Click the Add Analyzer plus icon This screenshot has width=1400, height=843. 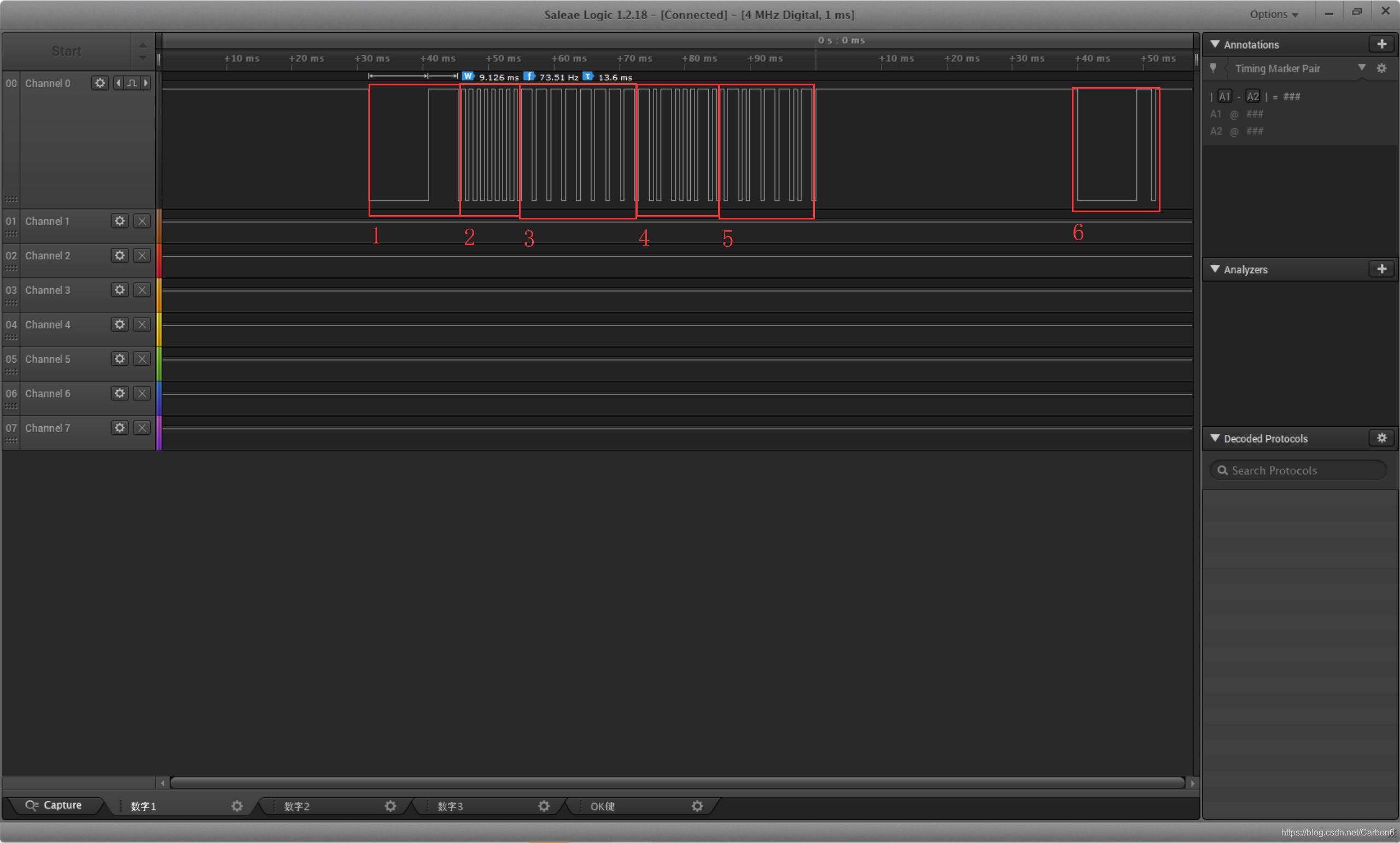1383,269
